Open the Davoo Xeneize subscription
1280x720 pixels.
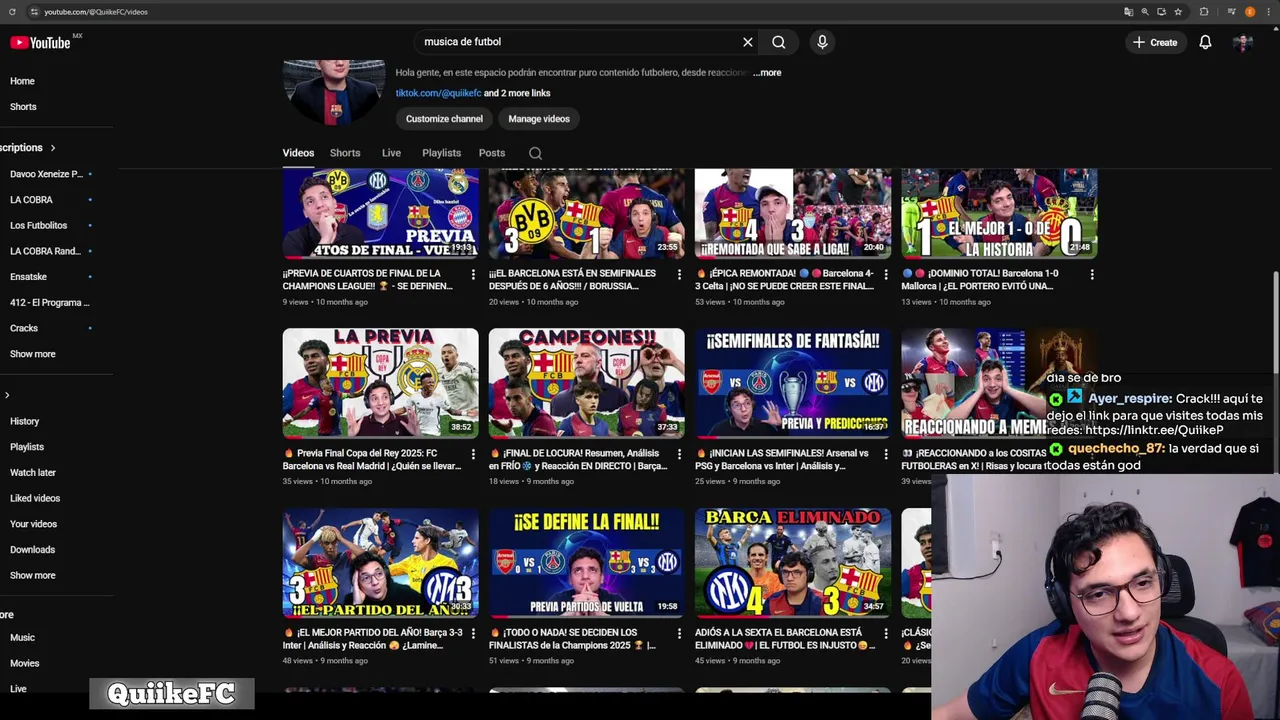(x=47, y=174)
